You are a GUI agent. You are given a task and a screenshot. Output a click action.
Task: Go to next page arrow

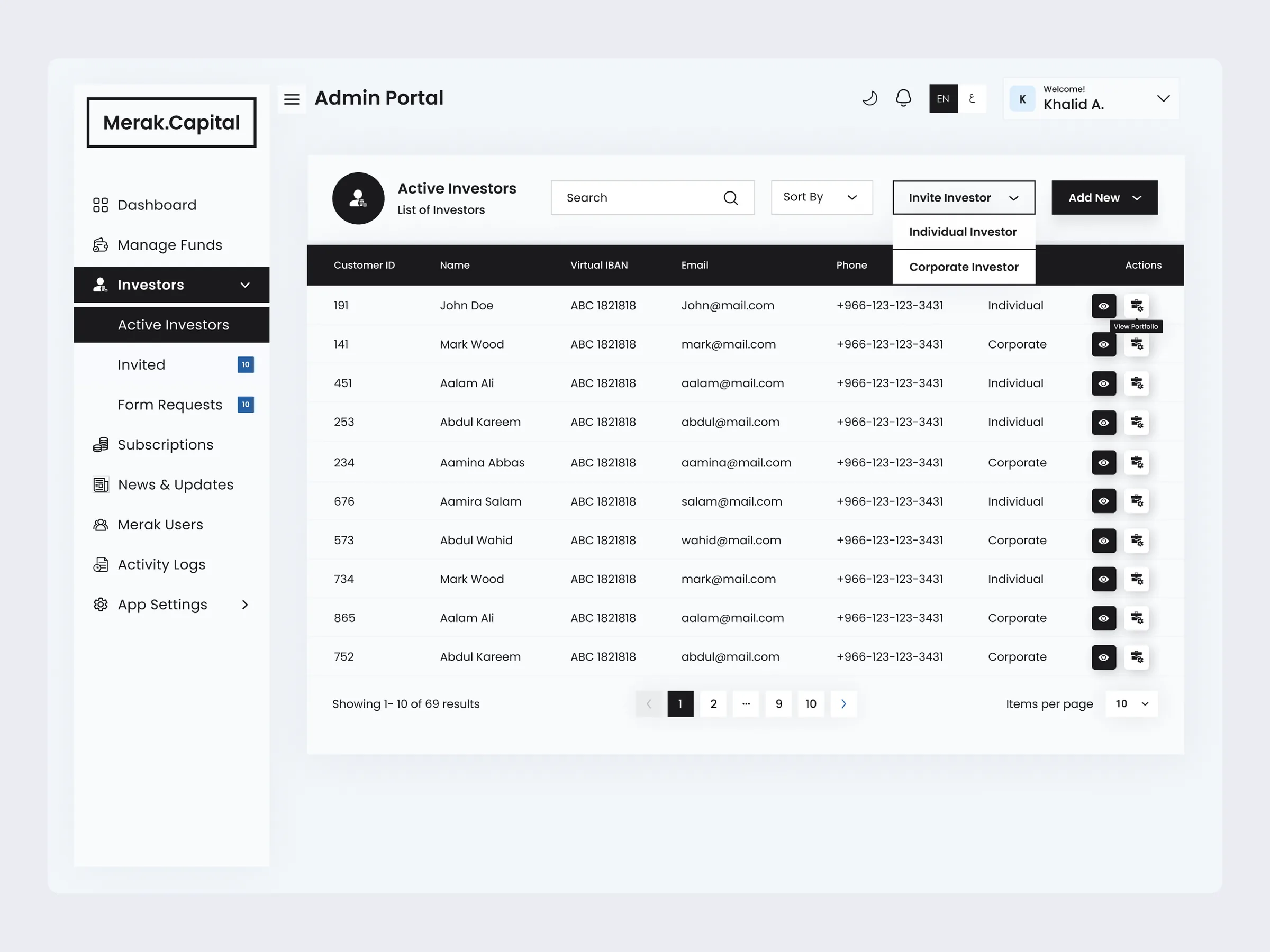pyautogui.click(x=843, y=704)
